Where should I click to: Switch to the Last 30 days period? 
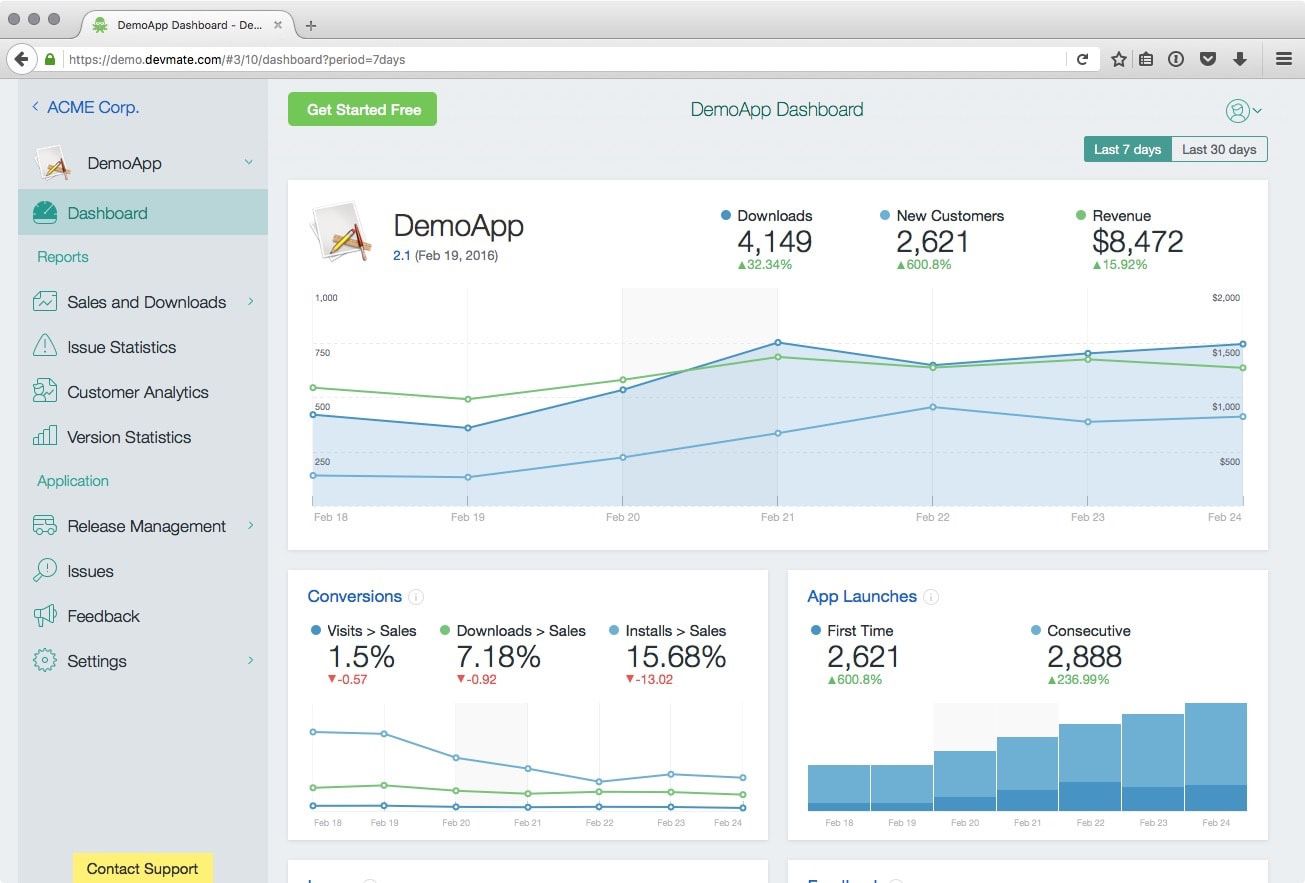[1219, 149]
